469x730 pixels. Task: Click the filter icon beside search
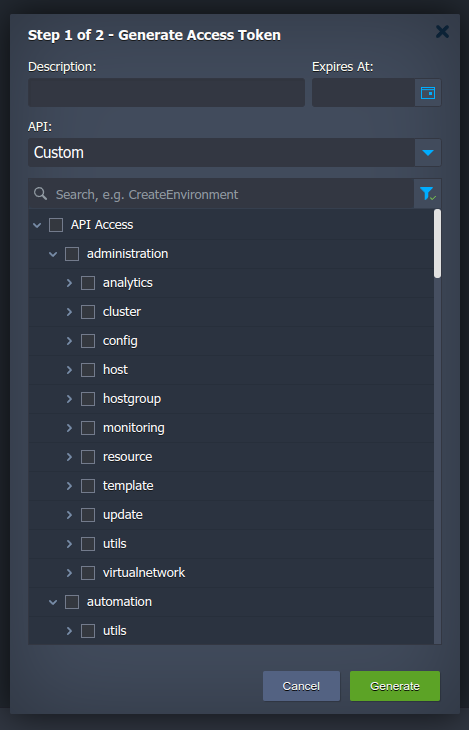(427, 194)
